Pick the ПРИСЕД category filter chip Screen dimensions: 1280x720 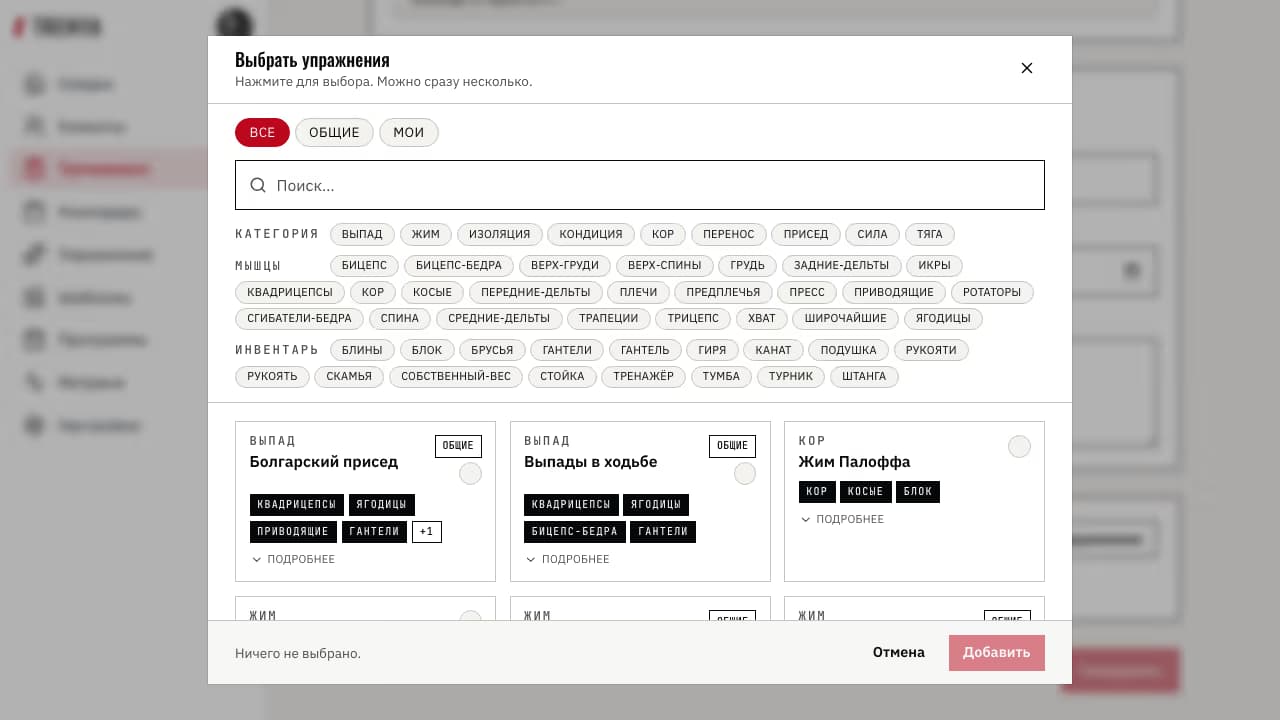click(806, 234)
